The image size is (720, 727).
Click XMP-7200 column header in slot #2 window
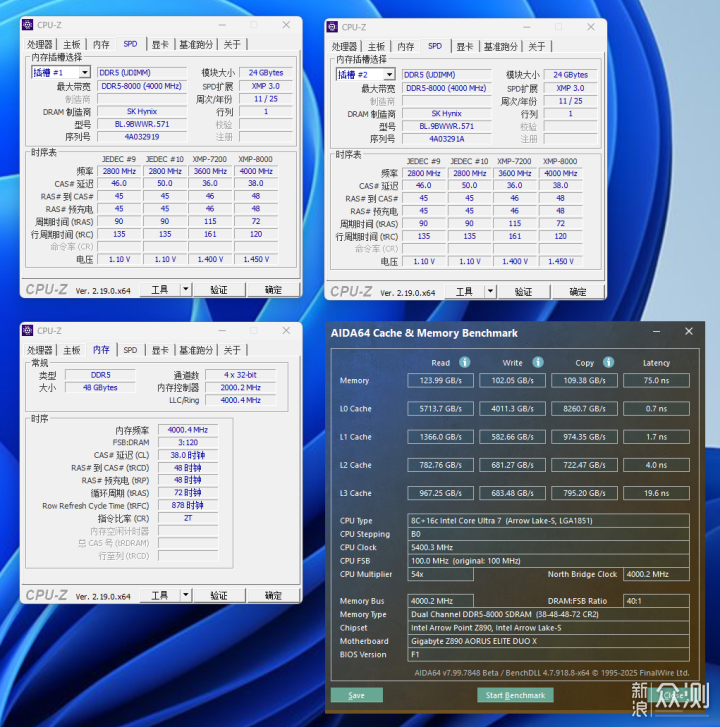[514, 161]
